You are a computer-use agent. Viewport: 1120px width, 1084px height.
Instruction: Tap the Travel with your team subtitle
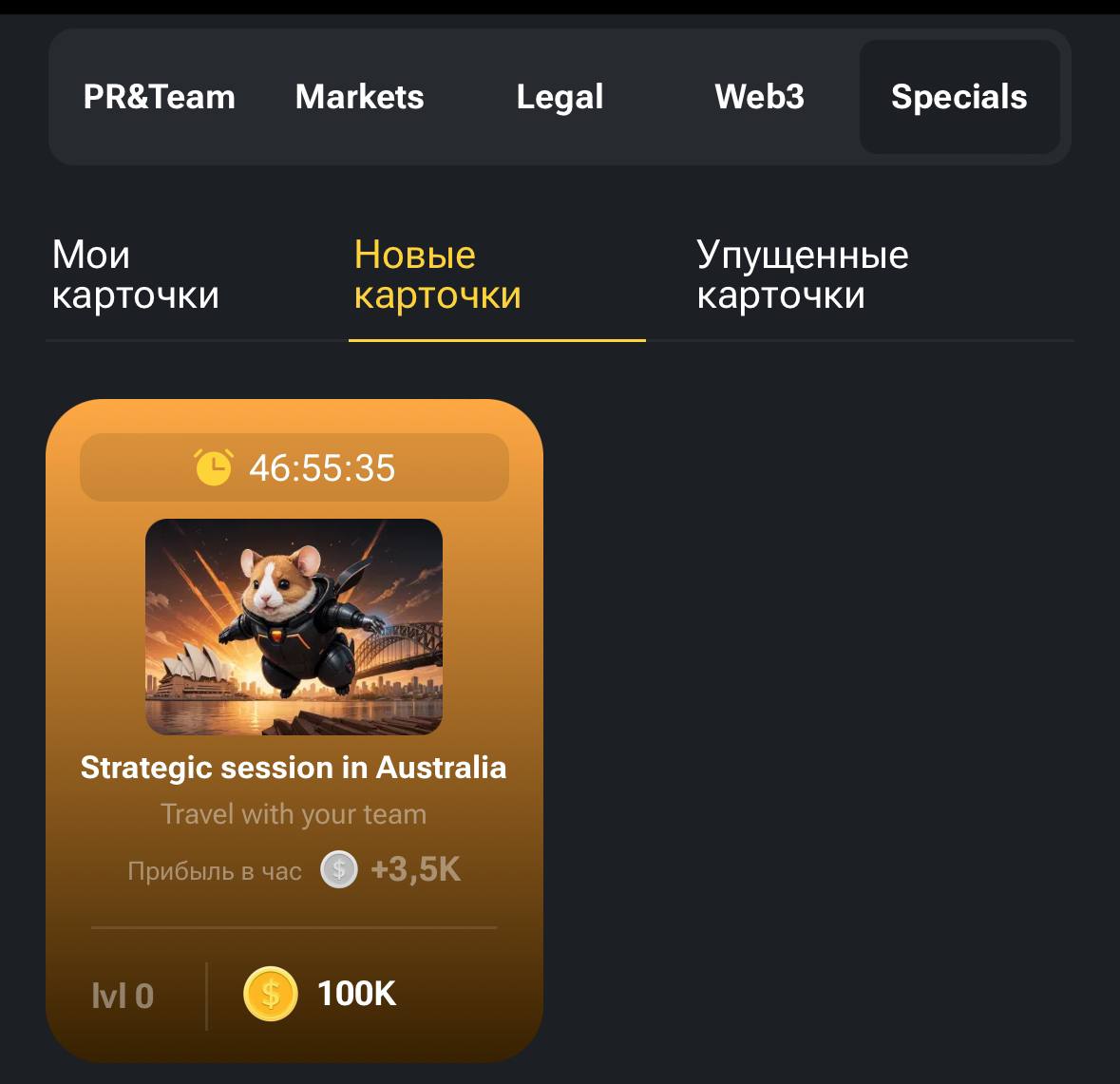294,814
